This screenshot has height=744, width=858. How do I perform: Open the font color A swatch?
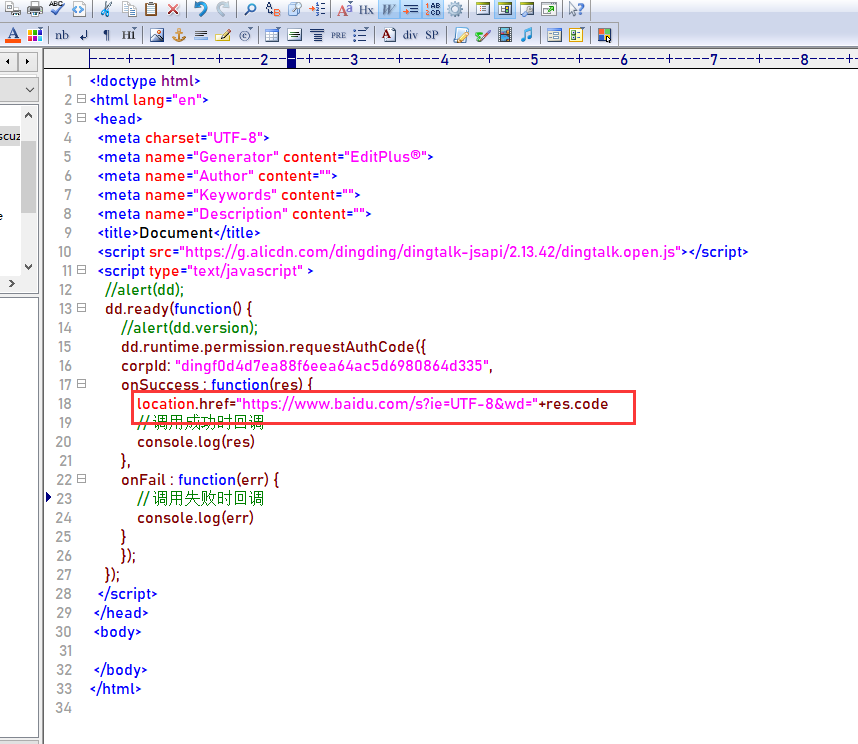coord(13,35)
